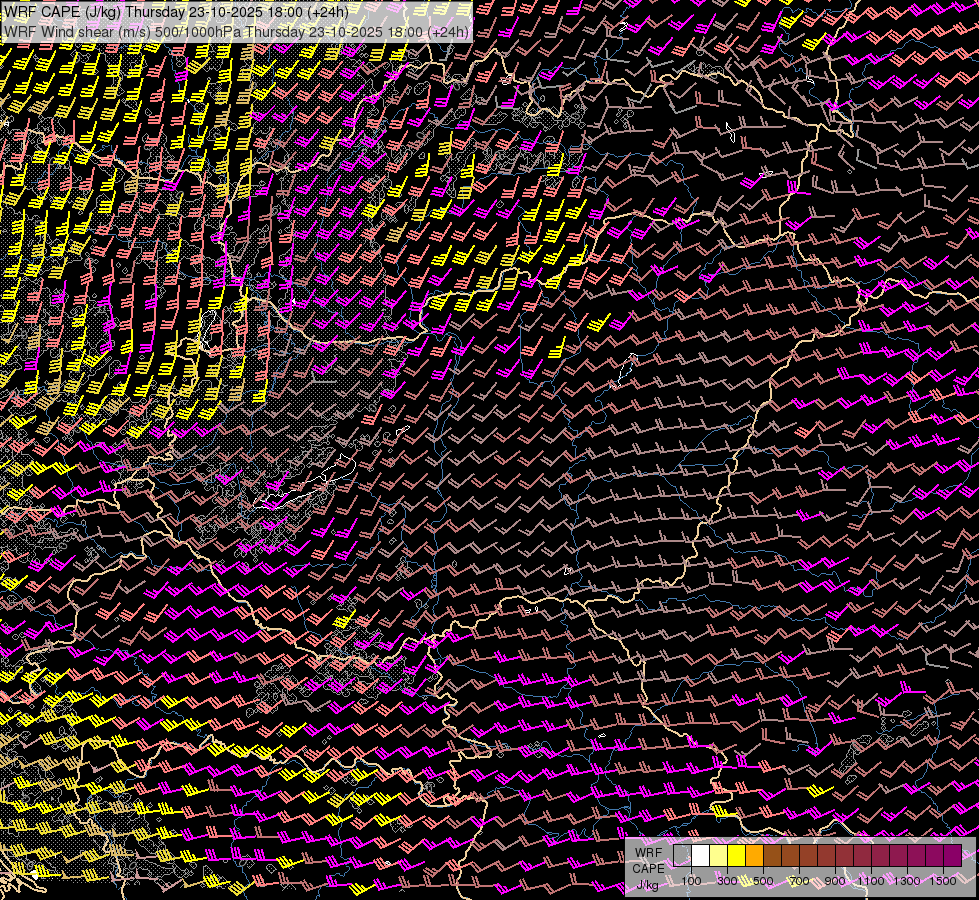The height and width of the screenshot is (900, 979).
Task: Click the rightmost purple CAPE legend swatch
Action: click(x=952, y=855)
